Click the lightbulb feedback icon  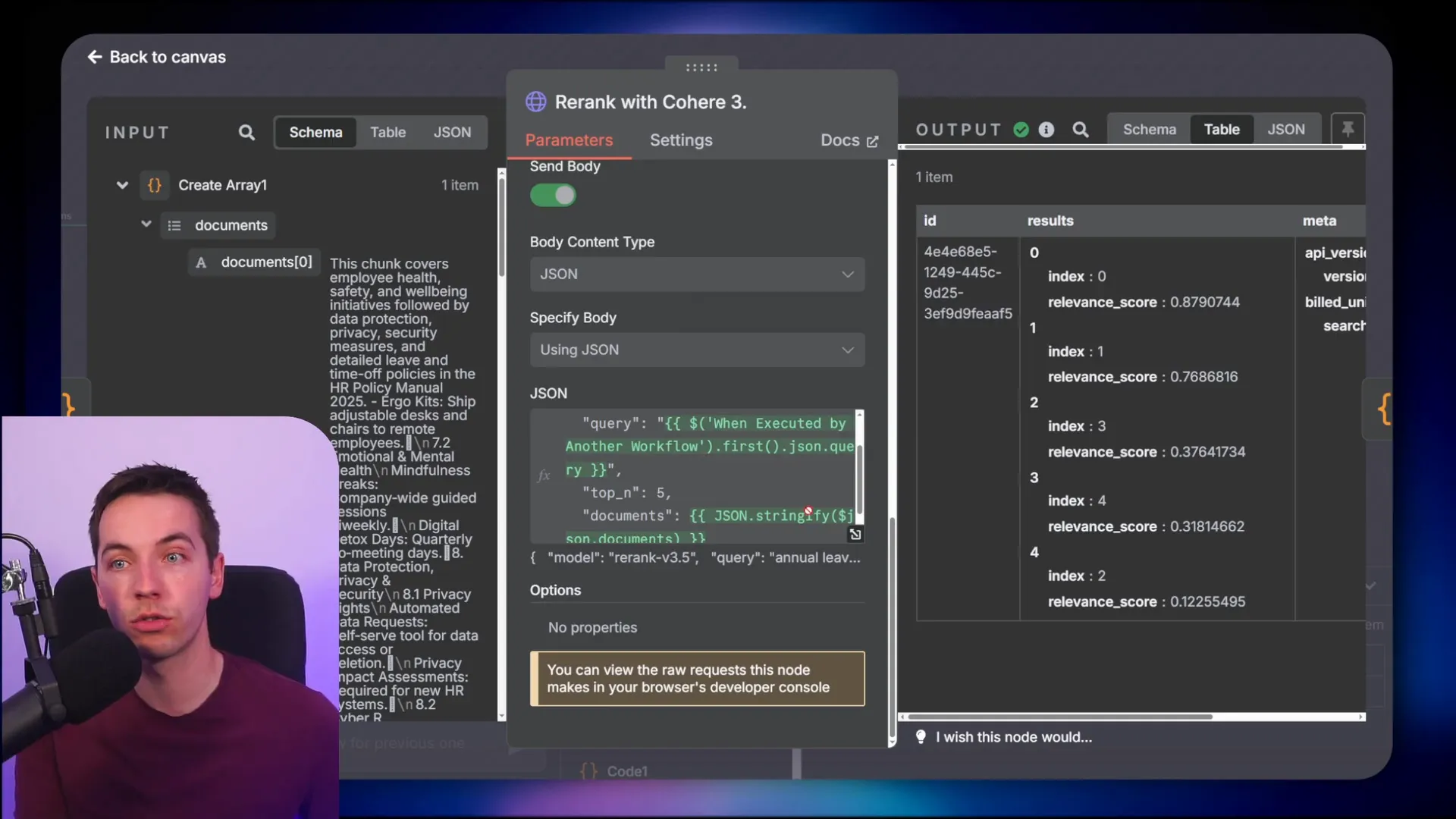(921, 737)
